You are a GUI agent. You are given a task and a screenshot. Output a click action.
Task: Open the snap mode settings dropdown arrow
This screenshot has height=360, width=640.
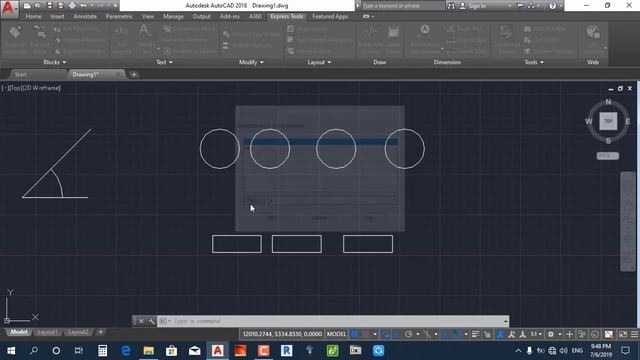pyautogui.click(x=375, y=334)
